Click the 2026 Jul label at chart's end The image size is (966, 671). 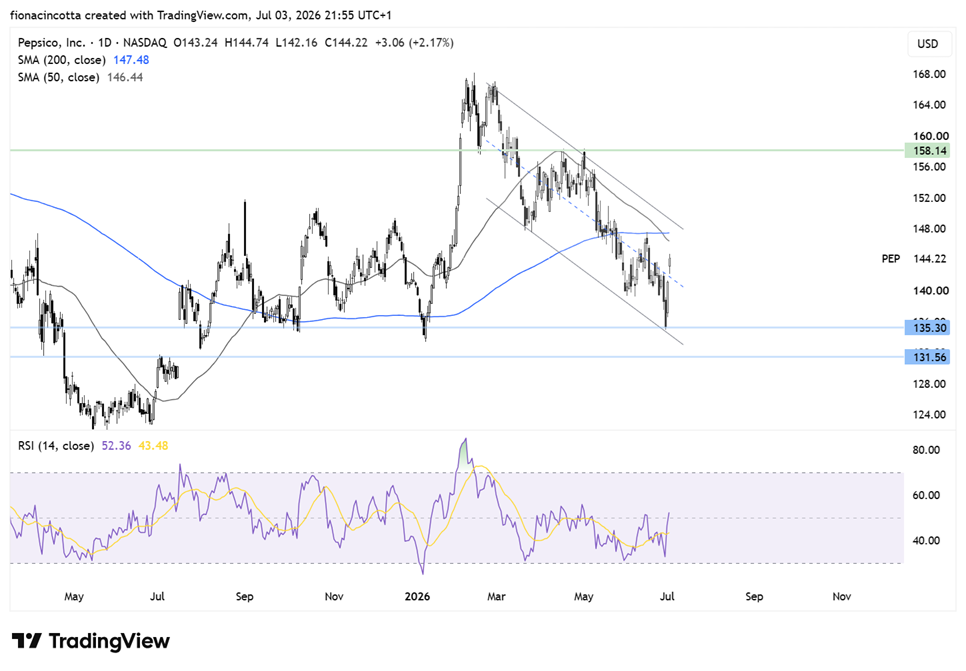tap(667, 596)
